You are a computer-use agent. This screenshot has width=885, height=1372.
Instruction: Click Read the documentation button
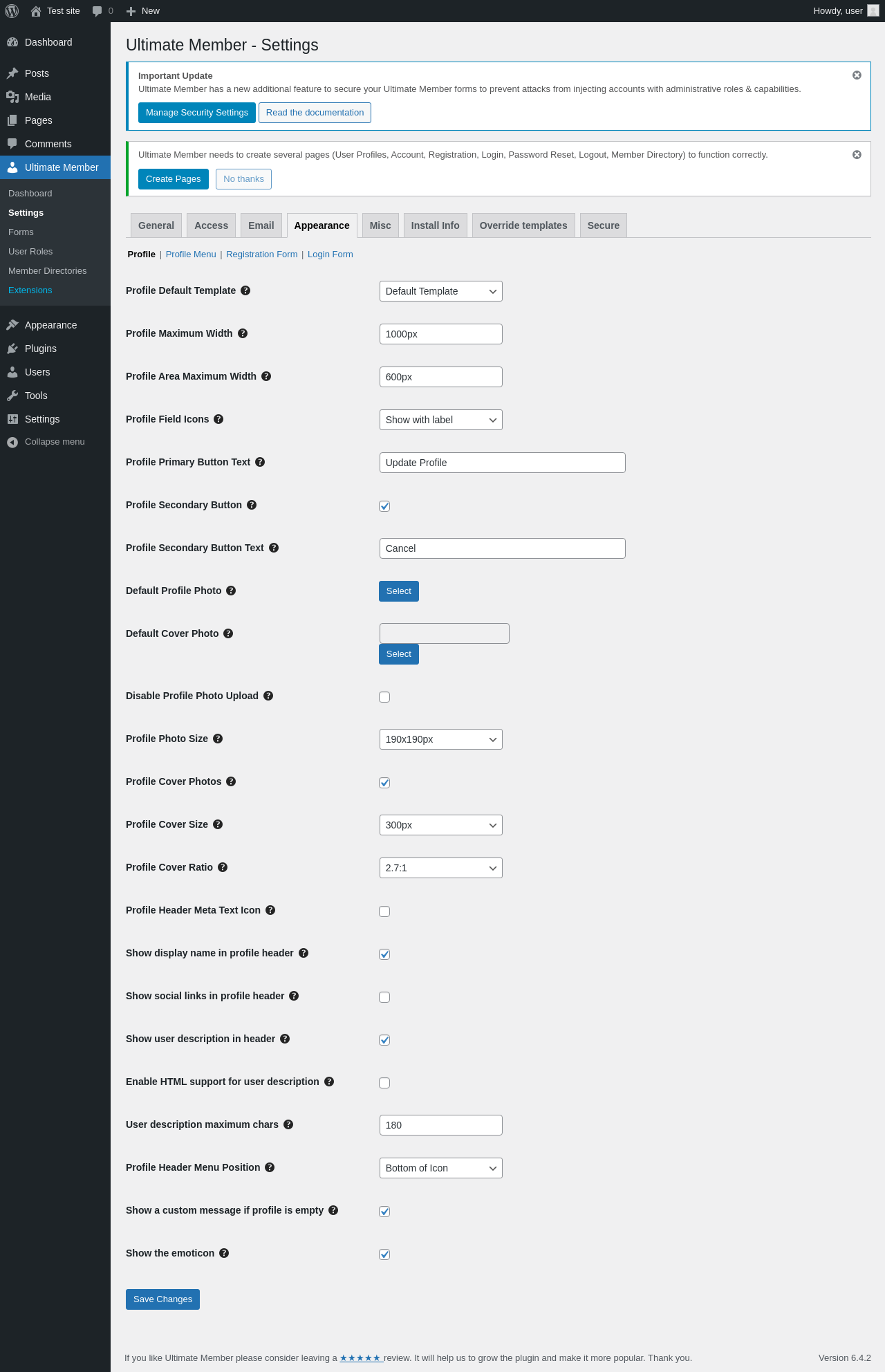click(x=315, y=113)
